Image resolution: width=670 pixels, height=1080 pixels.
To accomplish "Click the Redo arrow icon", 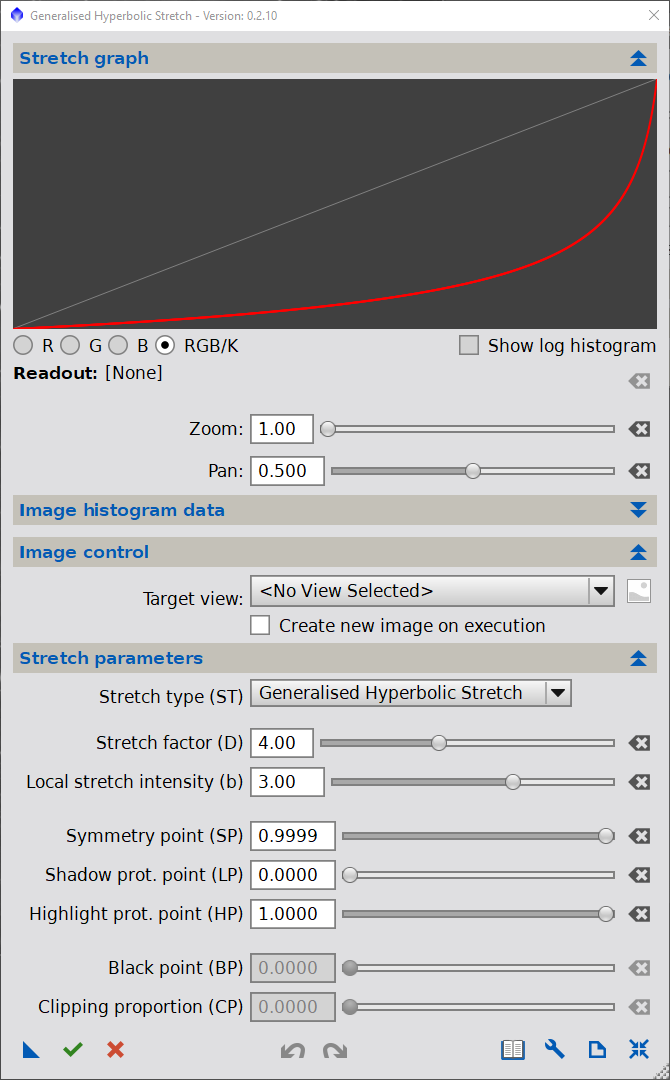I will [334, 1050].
